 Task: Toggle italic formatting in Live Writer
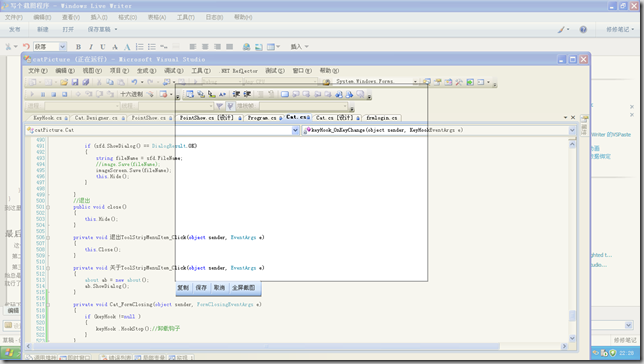(91, 47)
